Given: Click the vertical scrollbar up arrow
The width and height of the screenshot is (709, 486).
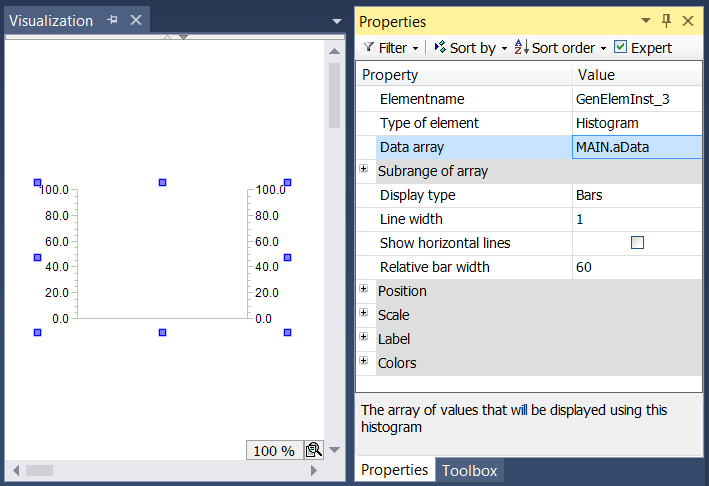Looking at the screenshot, I should (x=335, y=51).
